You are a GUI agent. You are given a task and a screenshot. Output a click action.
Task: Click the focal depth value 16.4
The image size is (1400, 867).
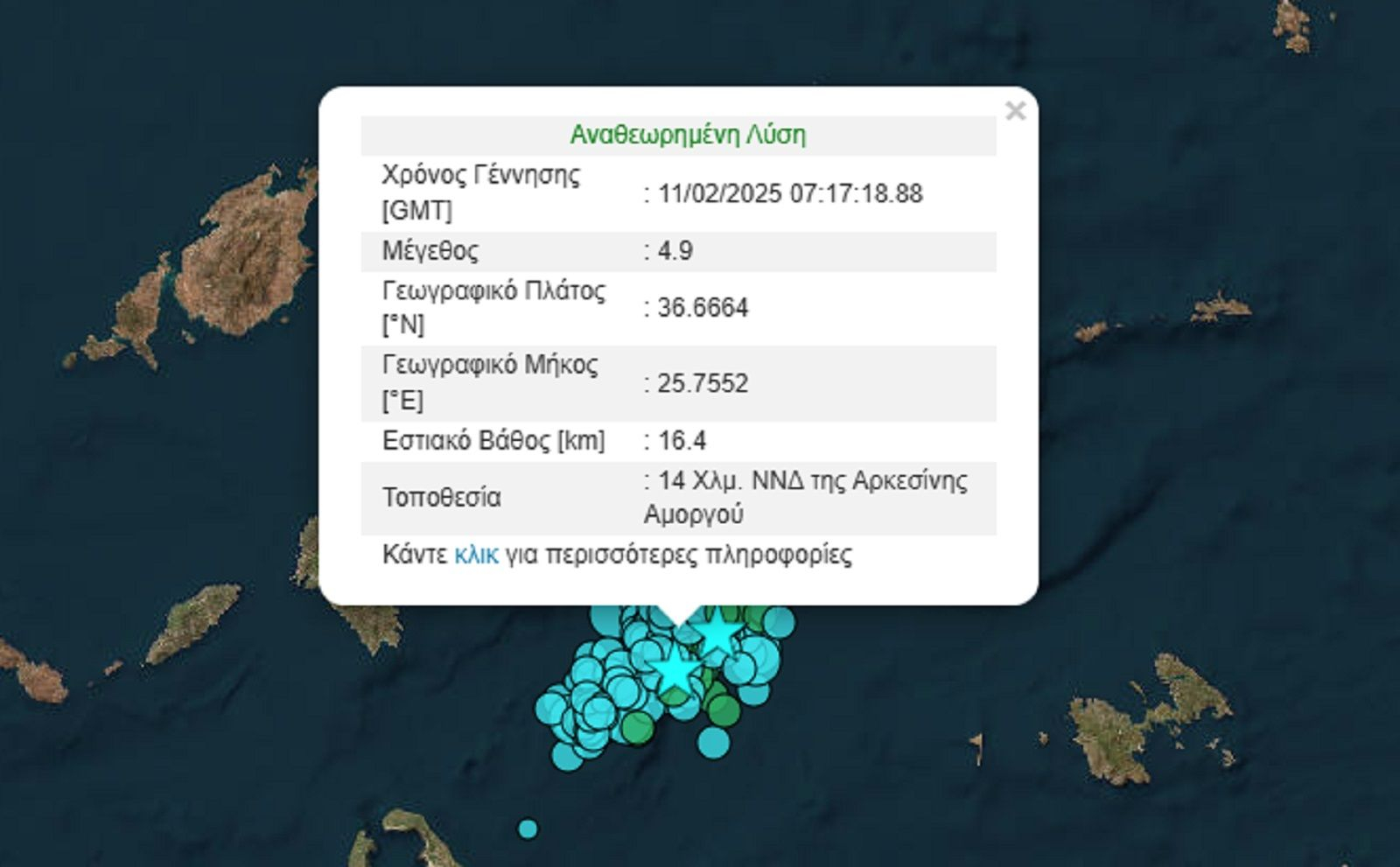681,441
